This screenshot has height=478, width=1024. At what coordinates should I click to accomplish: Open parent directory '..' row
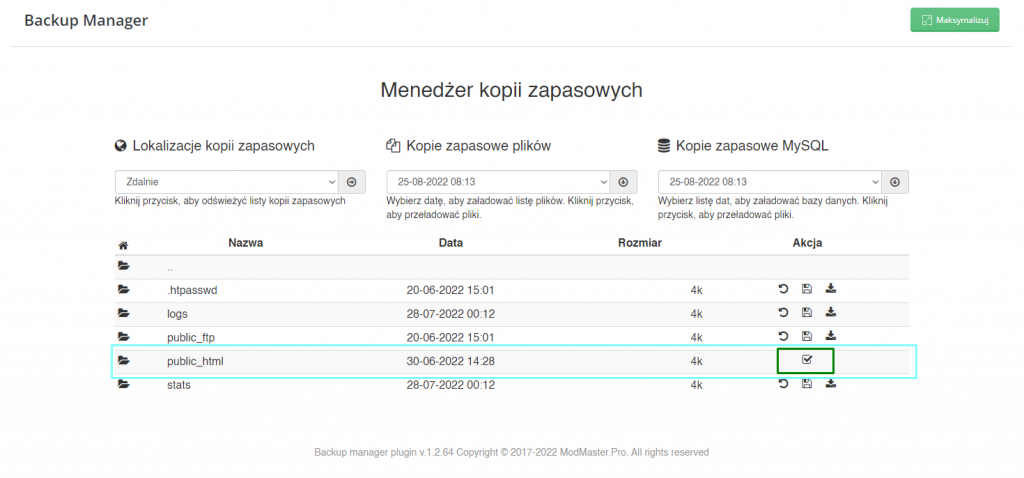pos(512,267)
